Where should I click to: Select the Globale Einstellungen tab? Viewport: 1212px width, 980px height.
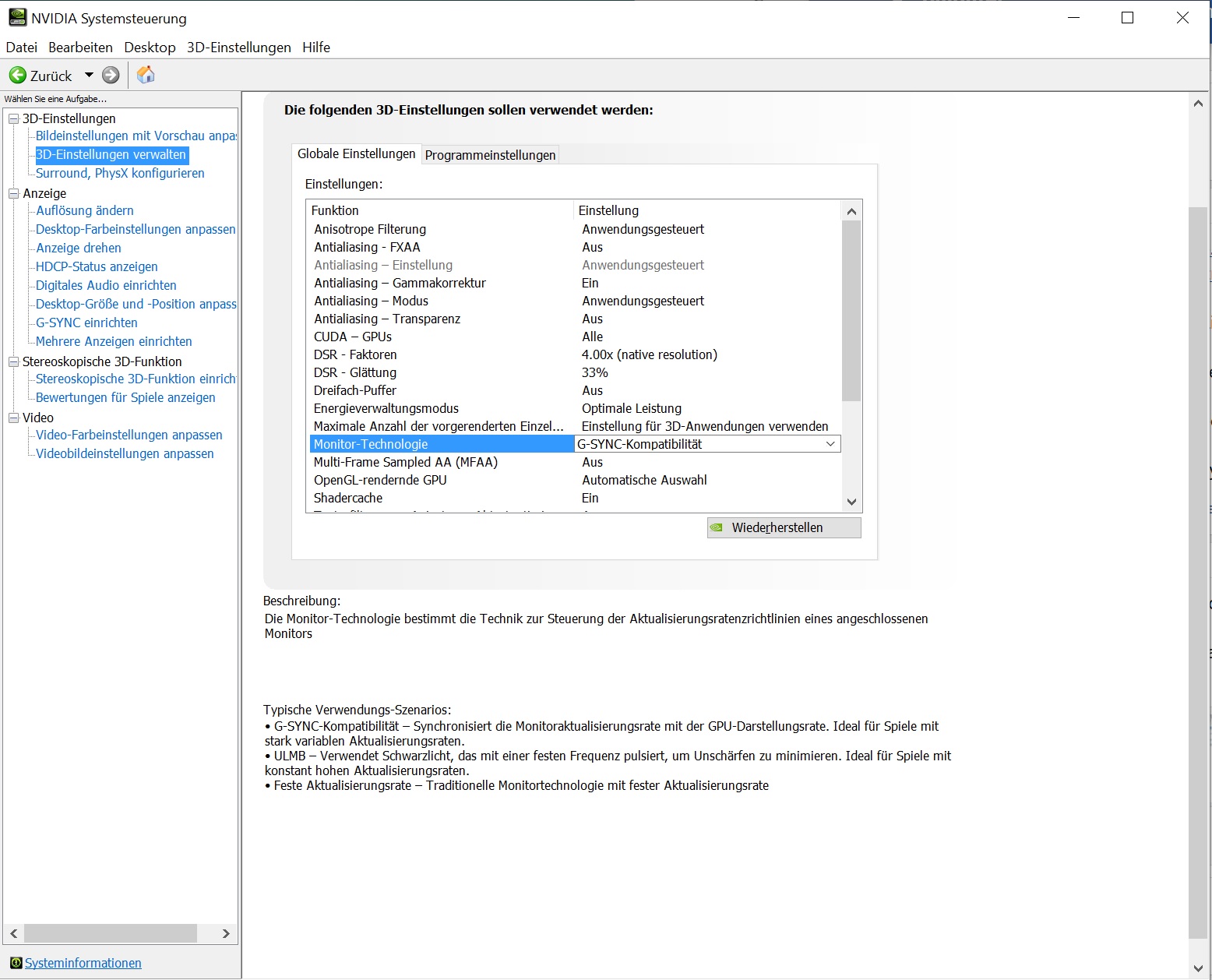pos(357,153)
